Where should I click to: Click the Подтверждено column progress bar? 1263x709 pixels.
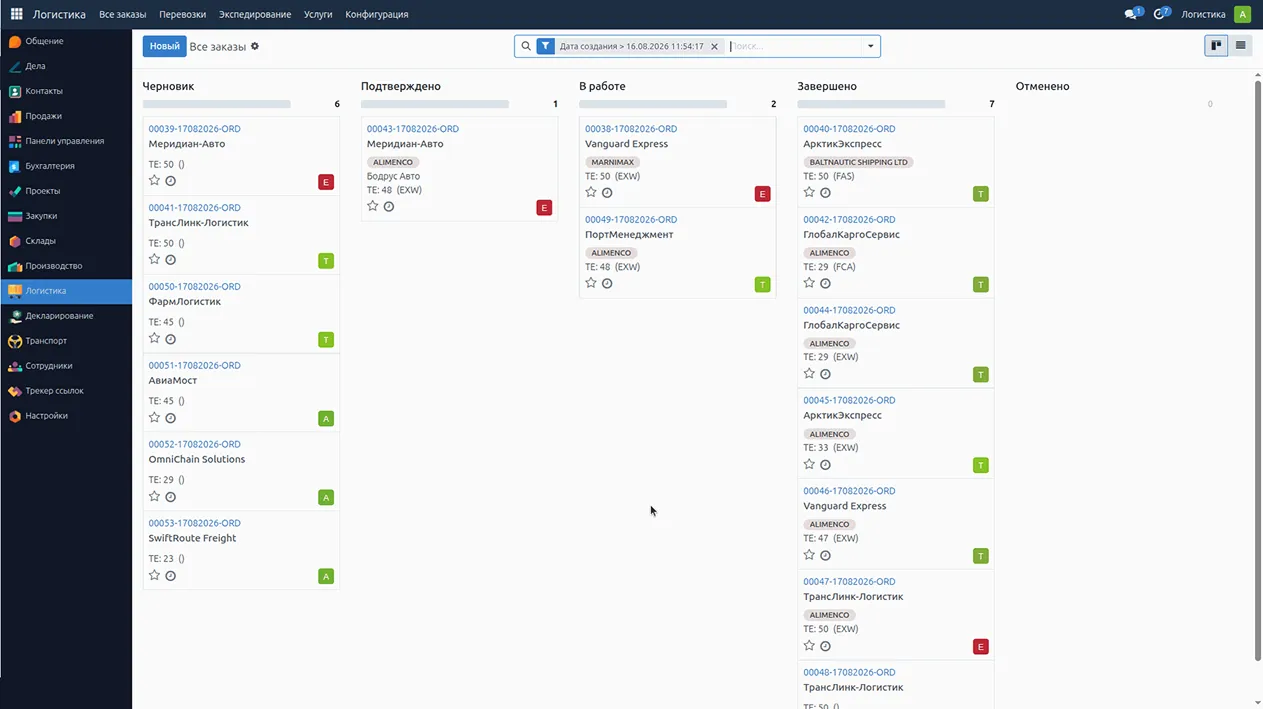[x=435, y=104]
